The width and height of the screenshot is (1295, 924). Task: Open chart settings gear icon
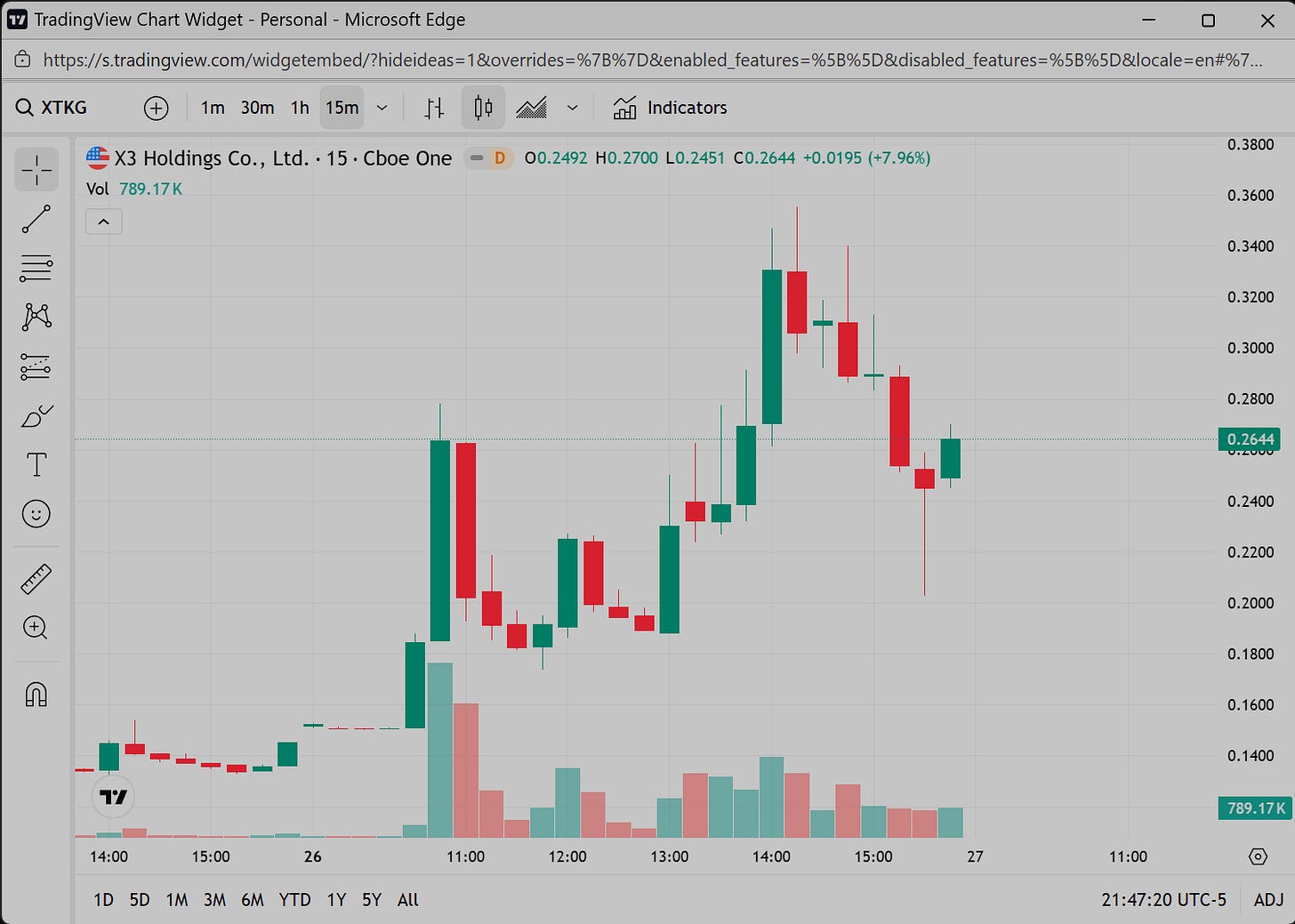[1258, 856]
